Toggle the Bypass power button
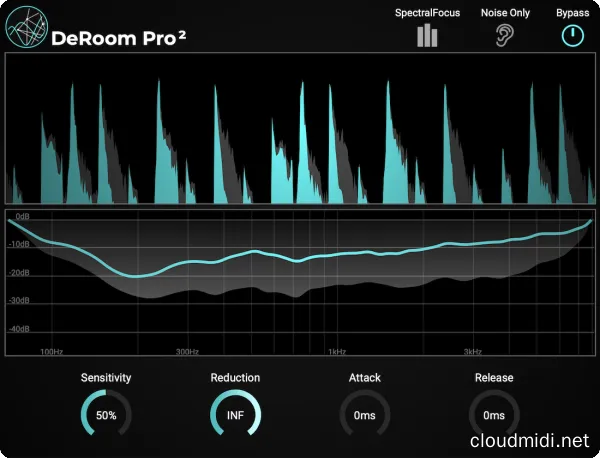The image size is (600, 458). click(573, 36)
